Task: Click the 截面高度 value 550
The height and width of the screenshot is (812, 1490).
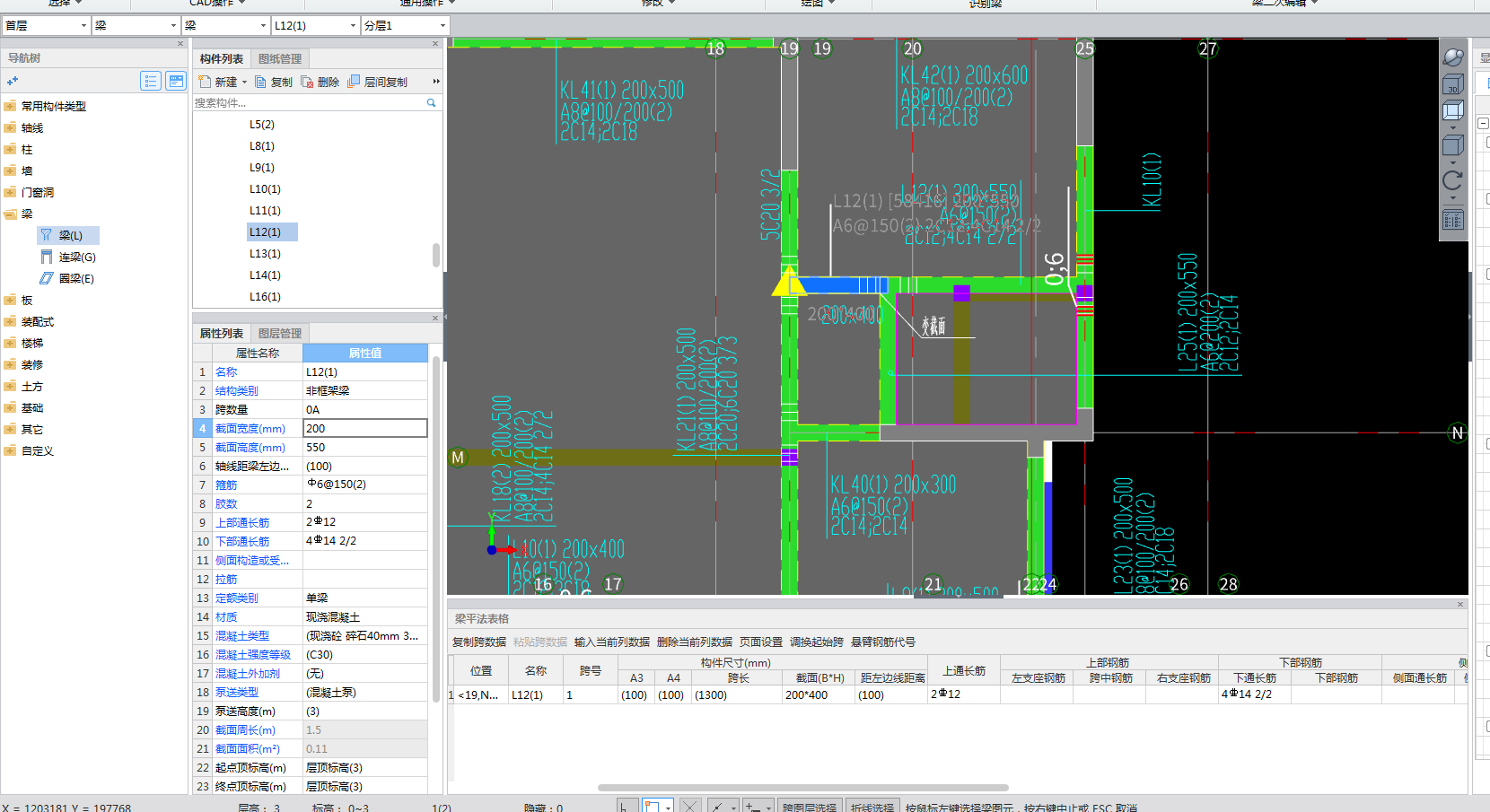Action: click(365, 447)
